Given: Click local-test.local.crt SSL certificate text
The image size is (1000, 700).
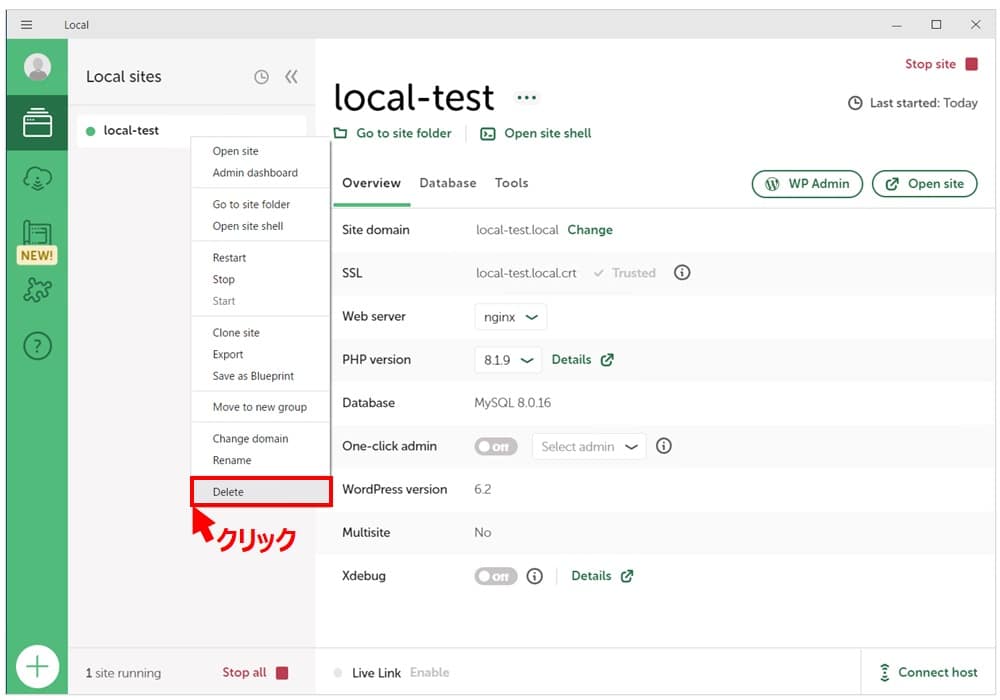Looking at the screenshot, I should 526,273.
